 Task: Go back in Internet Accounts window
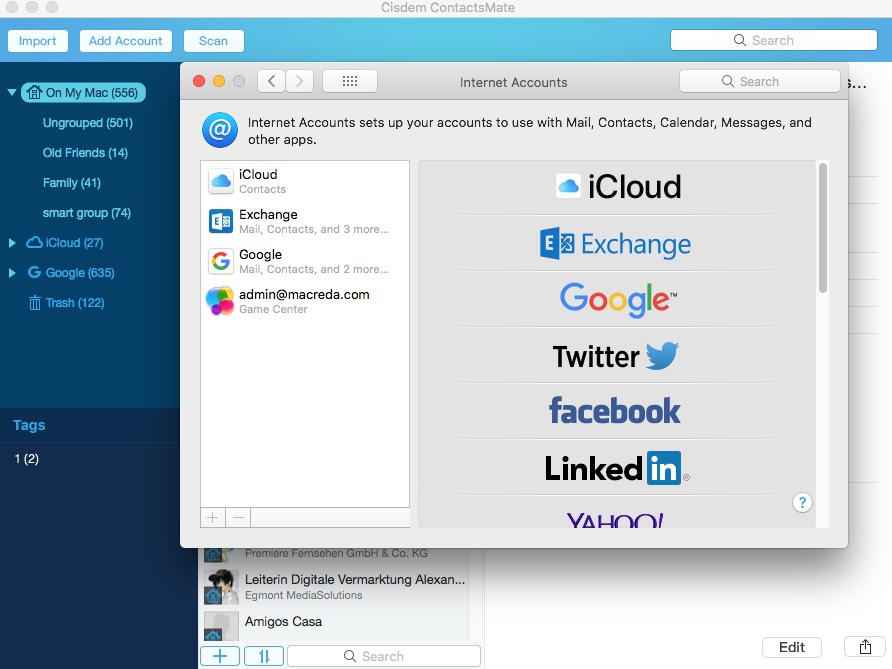click(271, 81)
